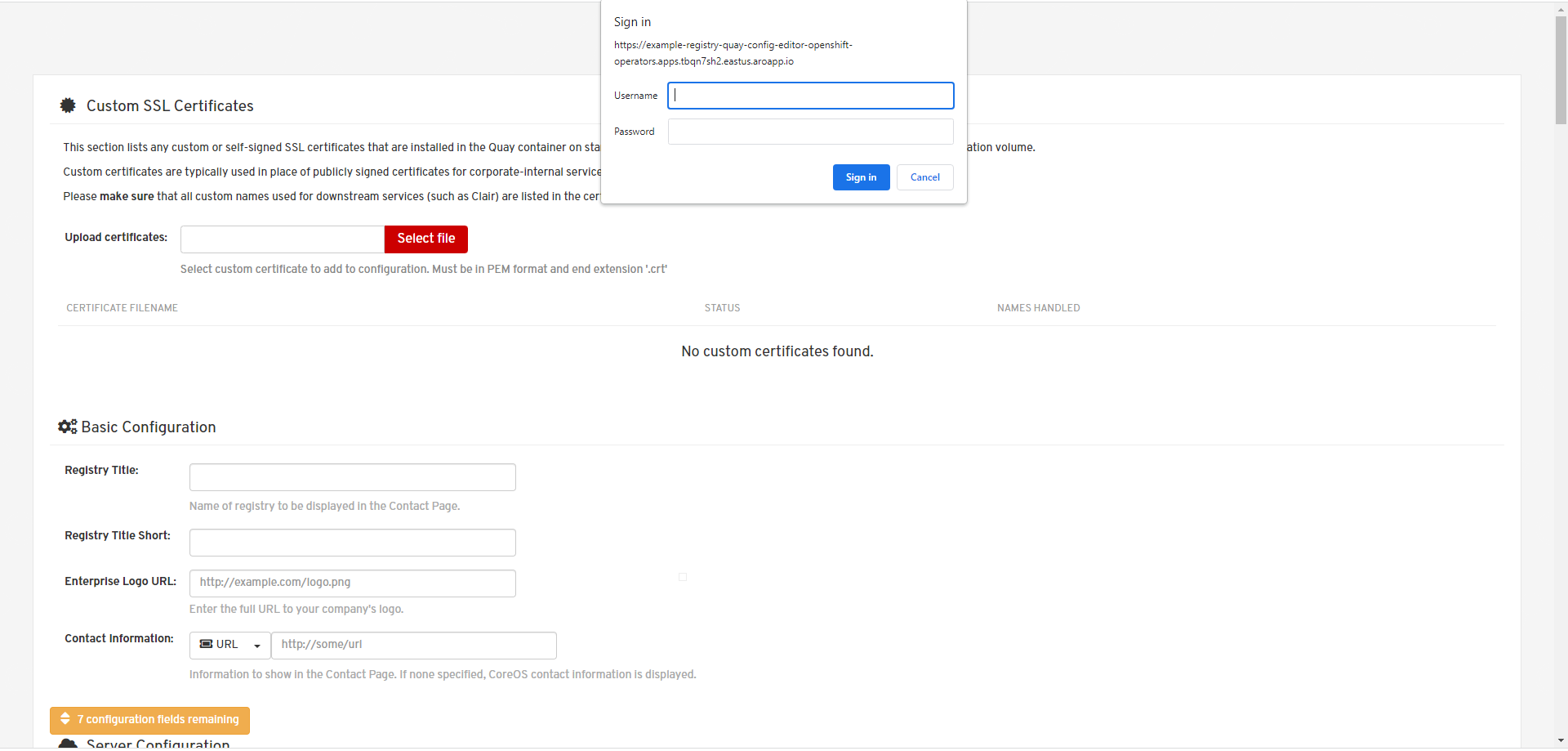The width and height of the screenshot is (1568, 751).
Task: Click the Registry Title Short text box
Action: coord(352,542)
